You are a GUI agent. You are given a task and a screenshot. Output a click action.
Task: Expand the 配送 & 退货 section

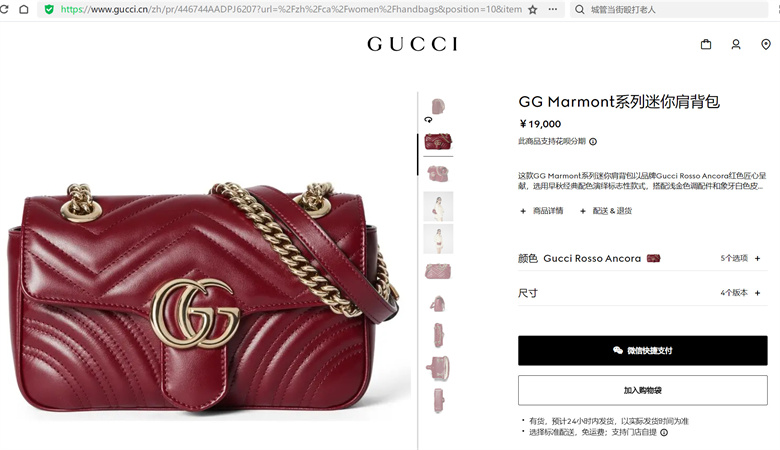pyautogui.click(x=606, y=211)
